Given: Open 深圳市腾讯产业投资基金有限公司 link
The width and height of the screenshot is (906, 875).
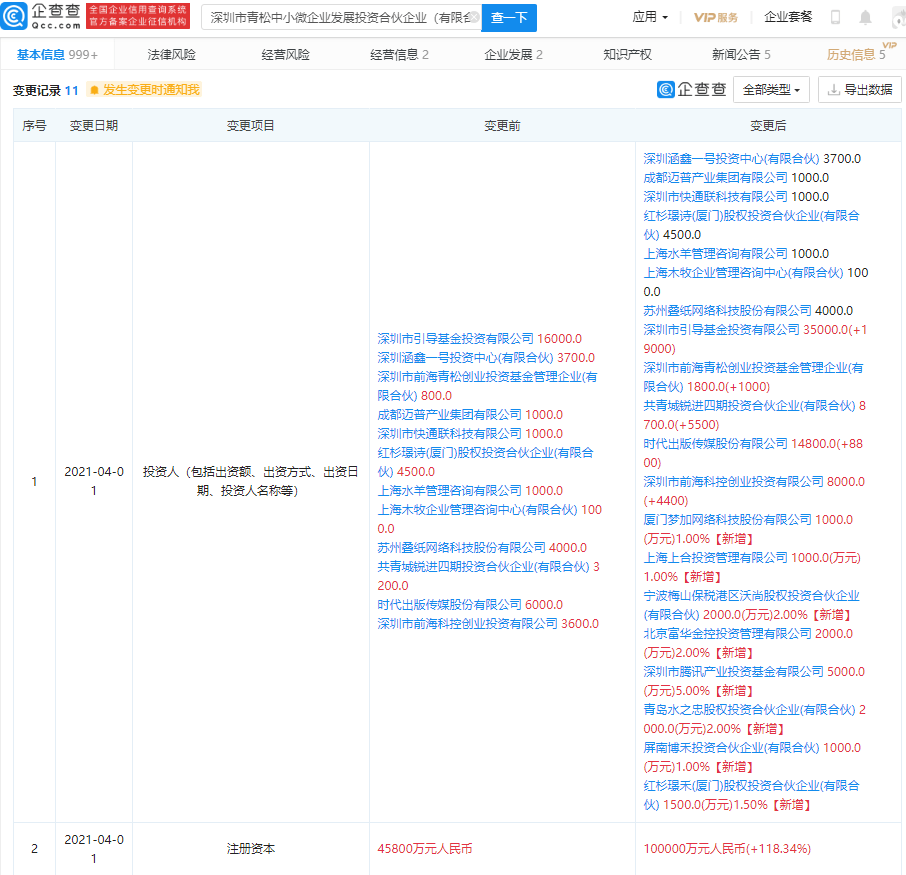Looking at the screenshot, I should (733, 672).
